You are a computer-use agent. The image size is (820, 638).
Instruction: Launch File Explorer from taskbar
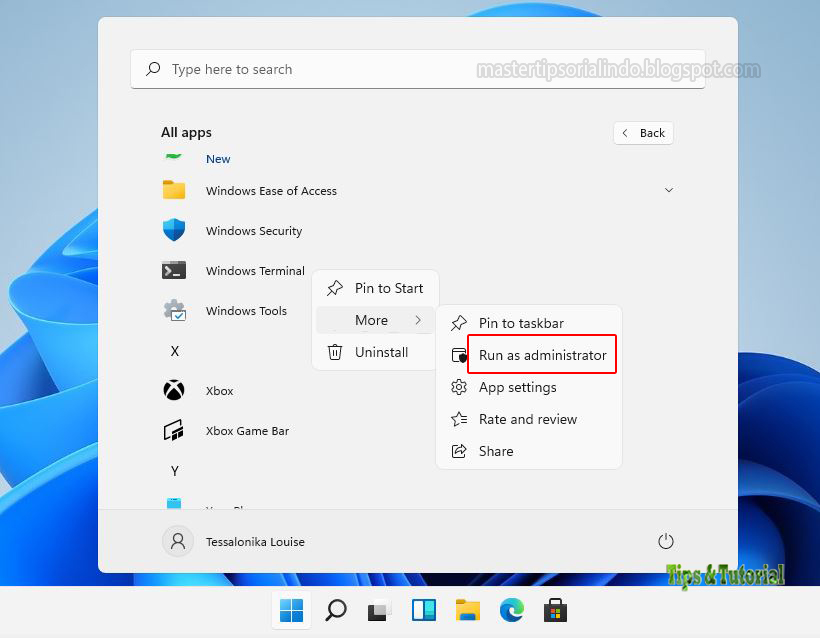[x=468, y=610]
